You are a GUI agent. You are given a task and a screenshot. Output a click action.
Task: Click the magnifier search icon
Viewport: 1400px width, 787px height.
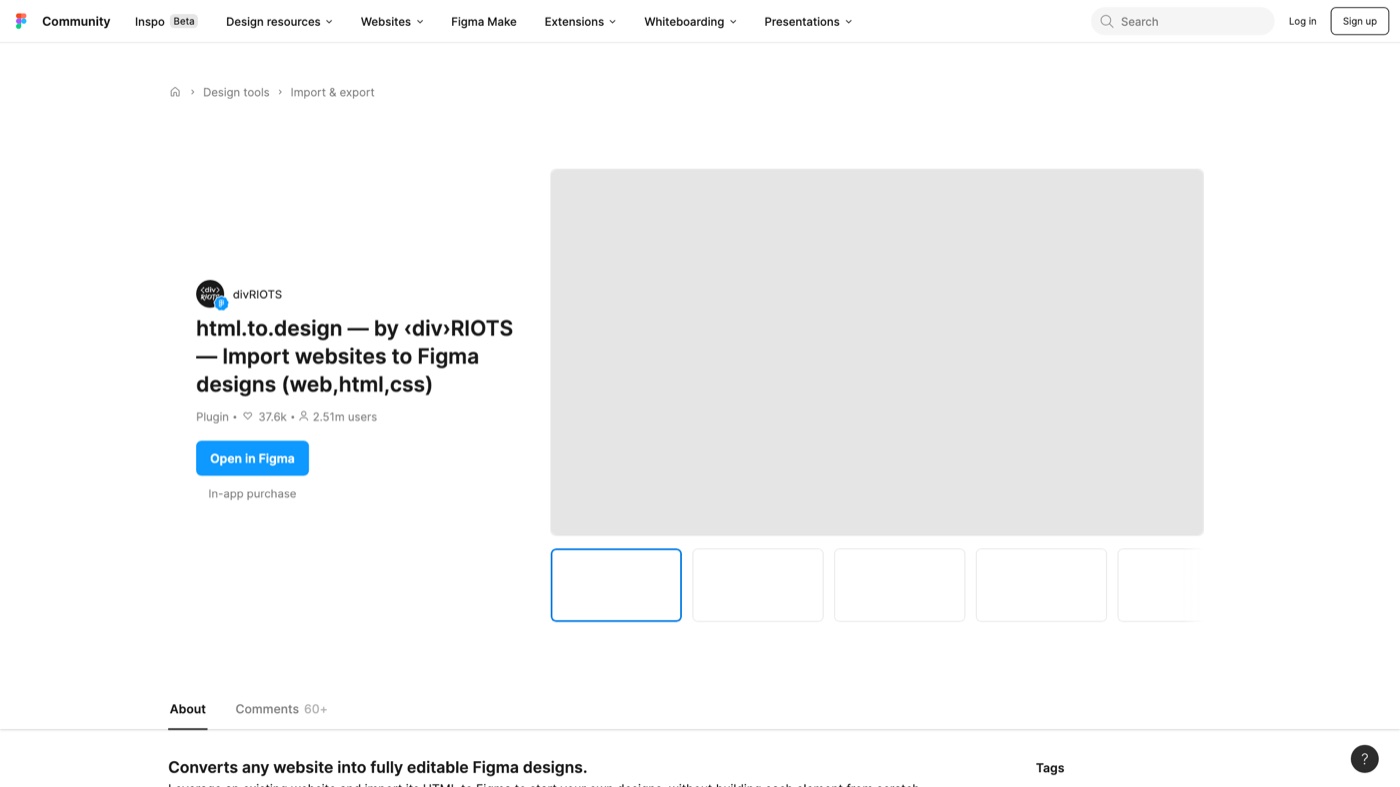[x=1107, y=21]
